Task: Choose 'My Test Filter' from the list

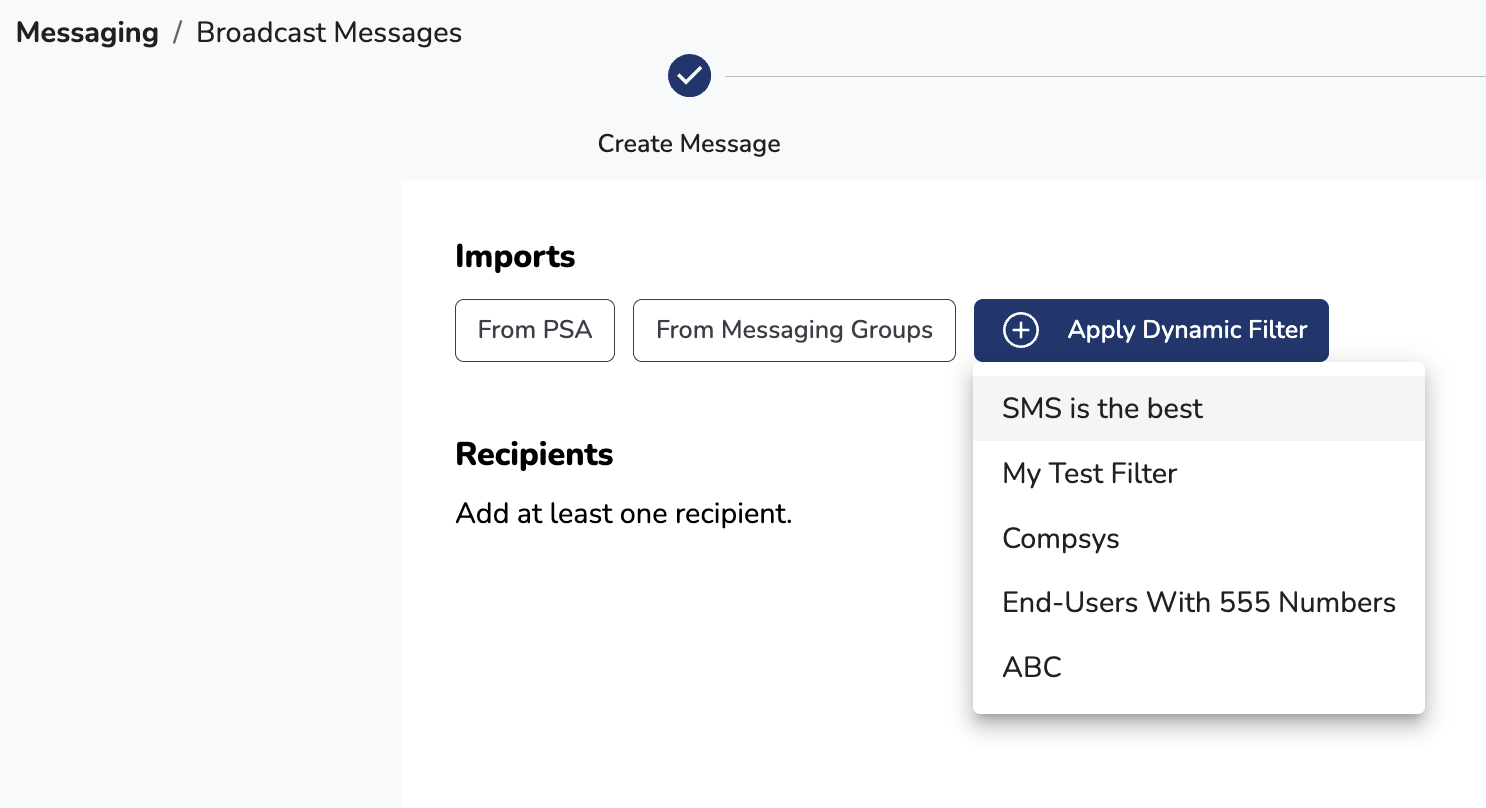Action: pos(1089,473)
